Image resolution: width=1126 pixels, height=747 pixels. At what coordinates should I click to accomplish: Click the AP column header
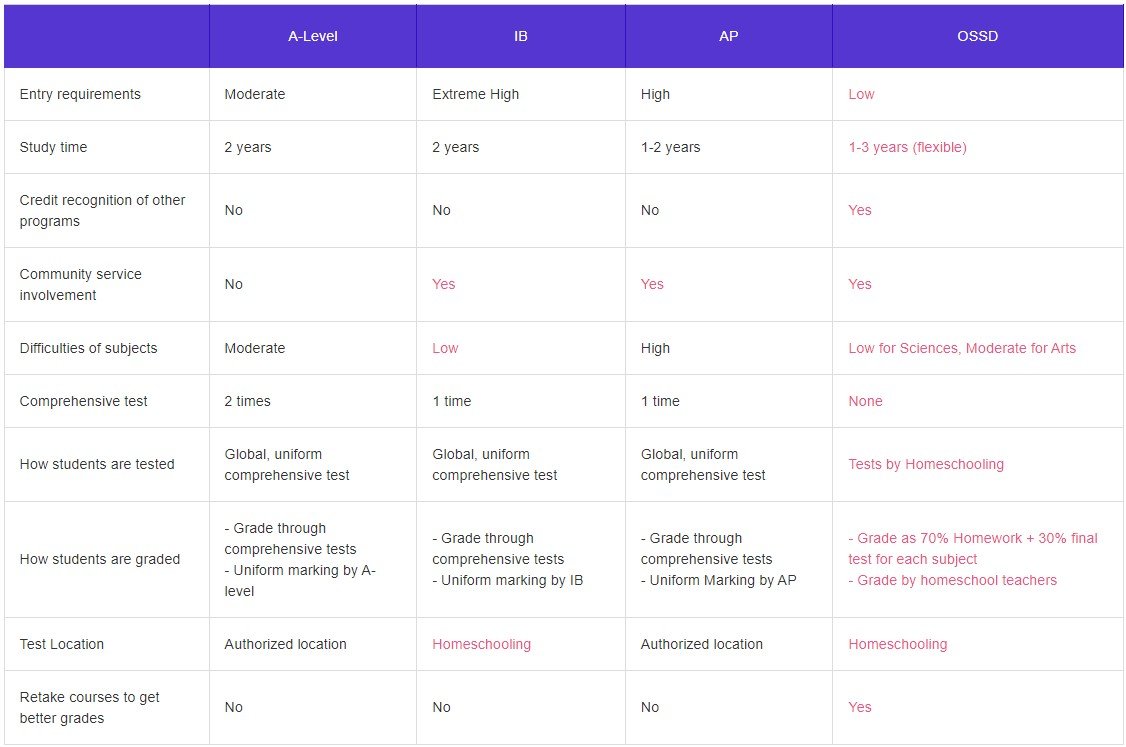pos(728,36)
